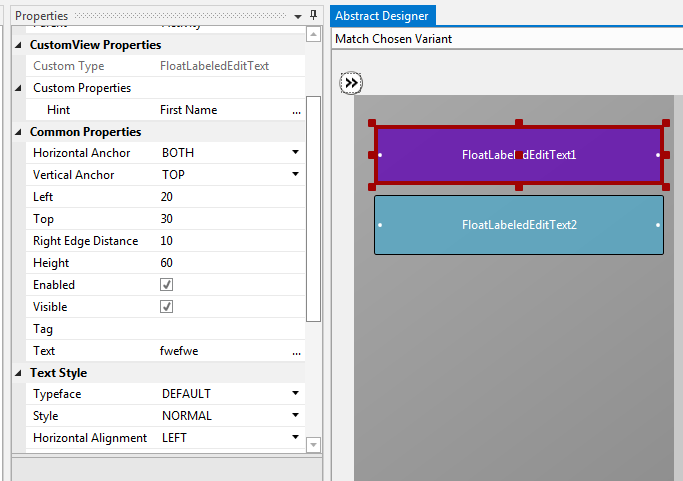Click the properties vertical scrollbar thumb
This screenshot has height=481, width=683.
(313, 209)
